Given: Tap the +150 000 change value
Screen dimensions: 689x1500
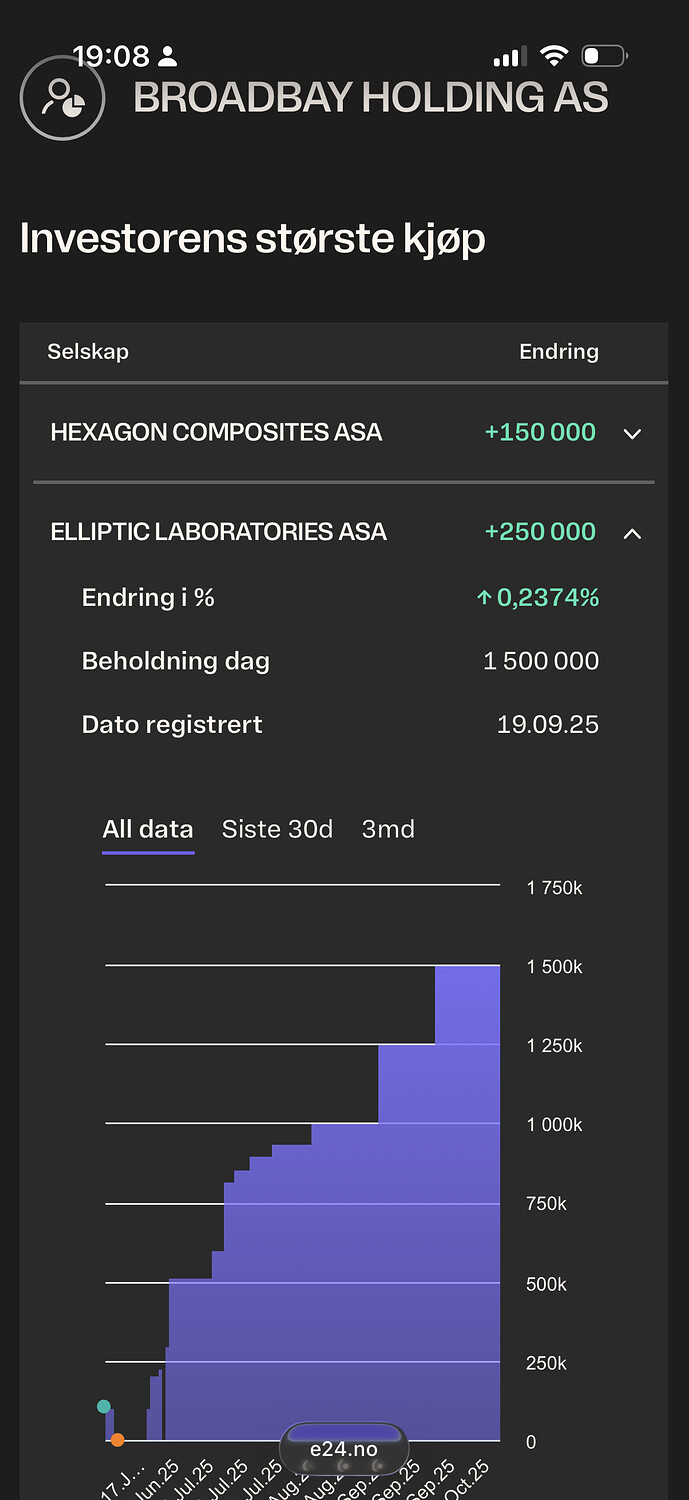Looking at the screenshot, I should 540,433.
